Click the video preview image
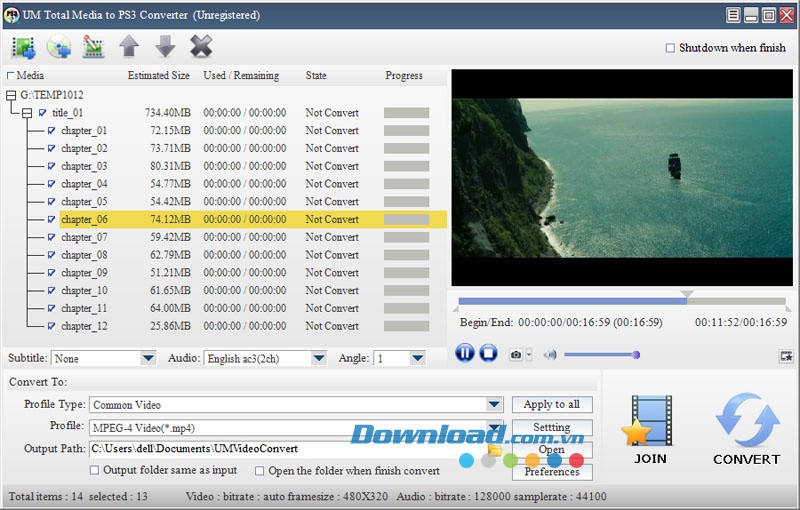This screenshot has height=510, width=800. point(622,177)
